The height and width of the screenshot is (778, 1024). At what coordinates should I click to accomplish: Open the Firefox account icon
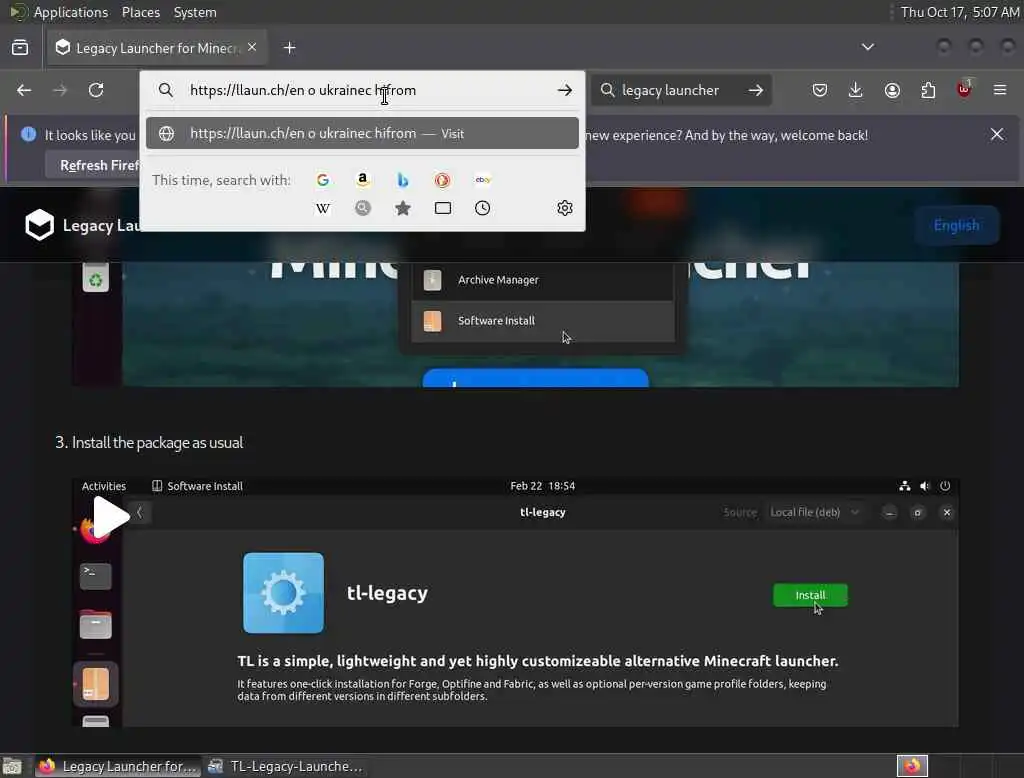[x=892, y=90]
